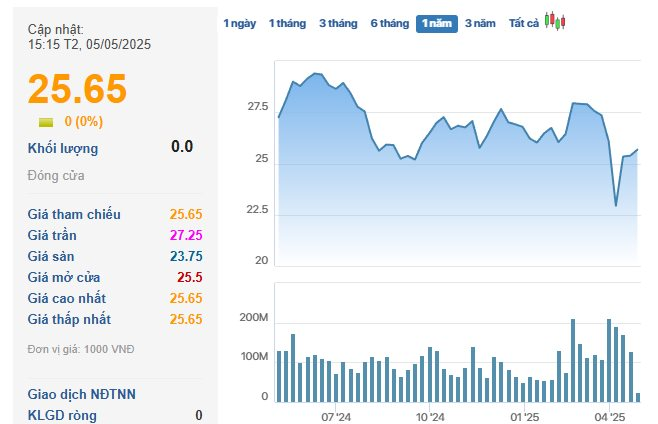Switch chart to 3 năm range
Viewport: 658px width, 424px height.
click(481, 23)
